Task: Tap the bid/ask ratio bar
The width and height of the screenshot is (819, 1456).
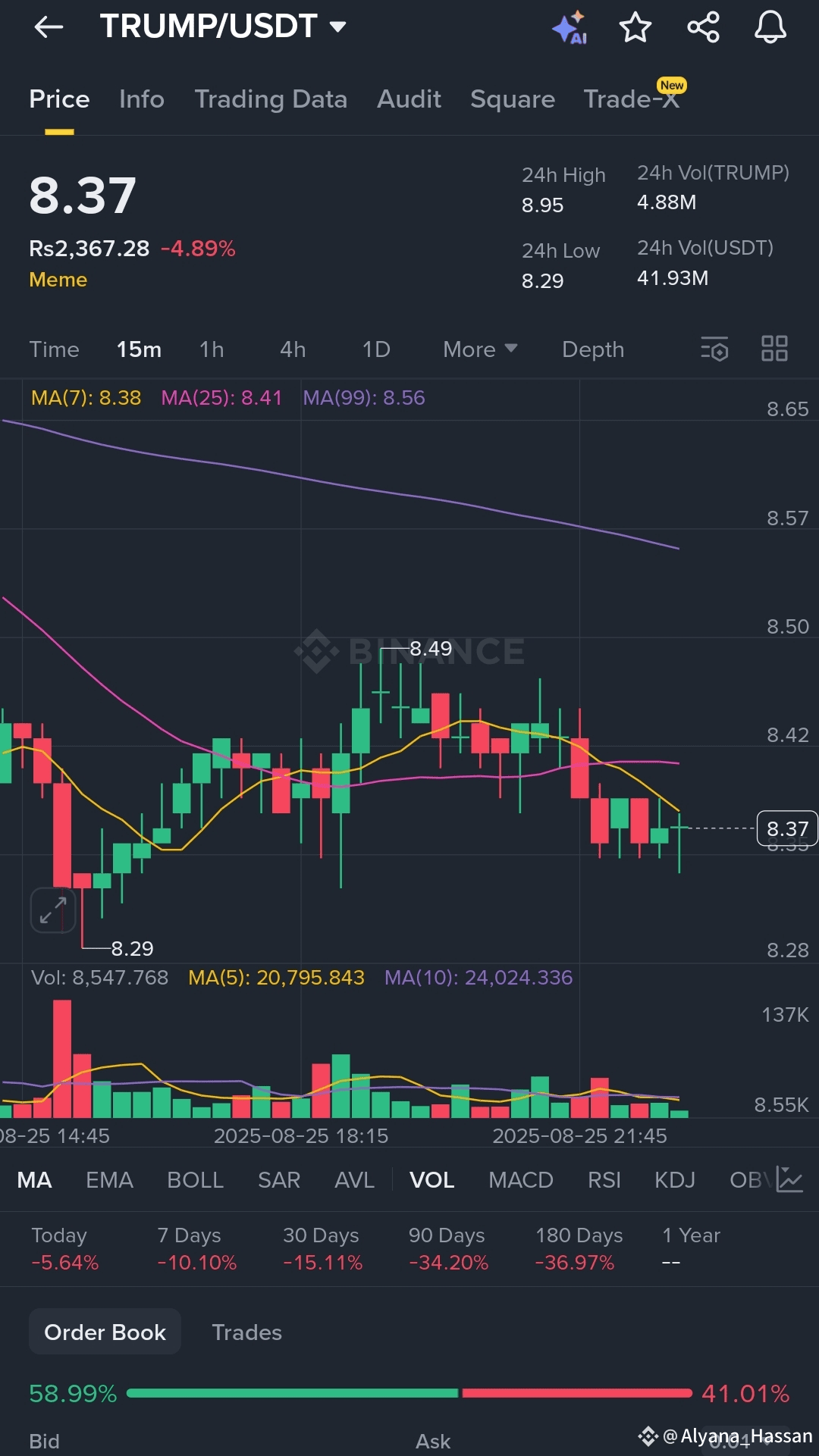Action: [x=409, y=1393]
